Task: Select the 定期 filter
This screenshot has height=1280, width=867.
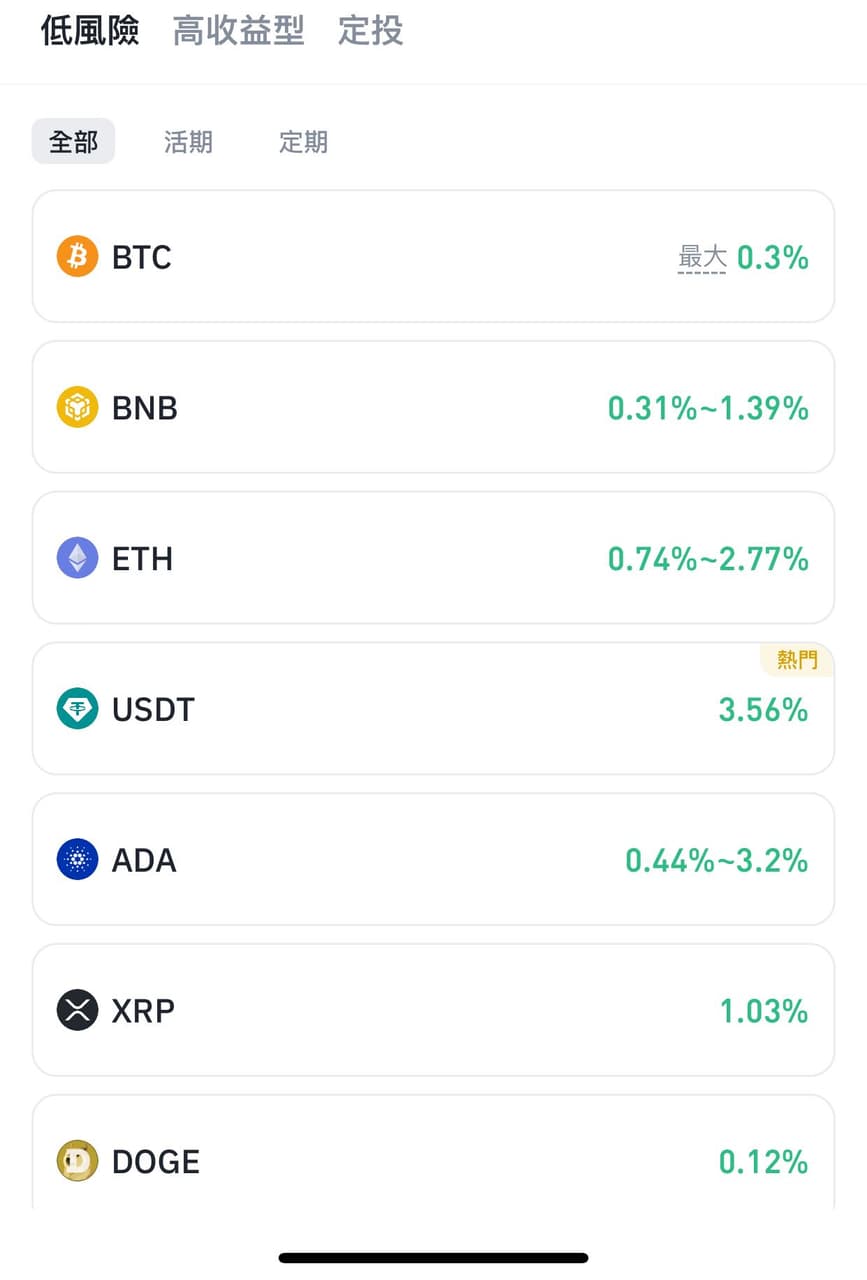Action: point(303,142)
